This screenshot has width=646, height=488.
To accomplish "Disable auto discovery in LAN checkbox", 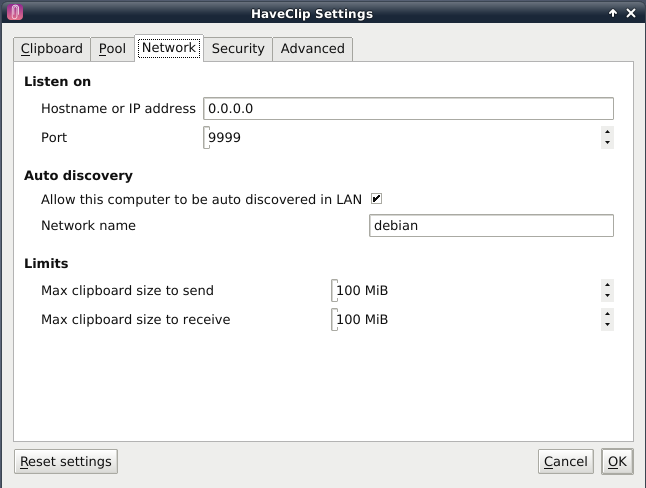I will (377, 199).
